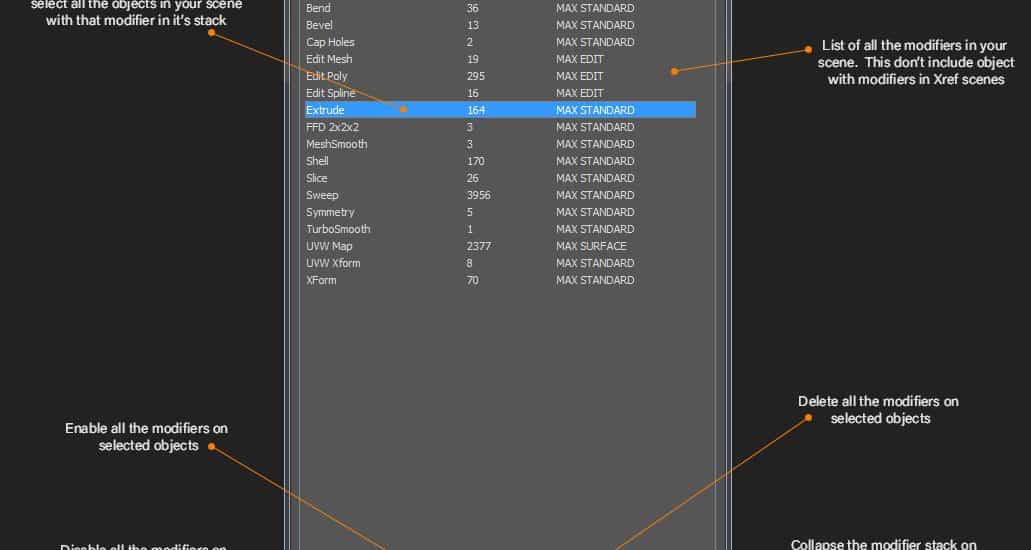Select TurboSmooth in the list
The image size is (1031, 550).
pos(338,229)
